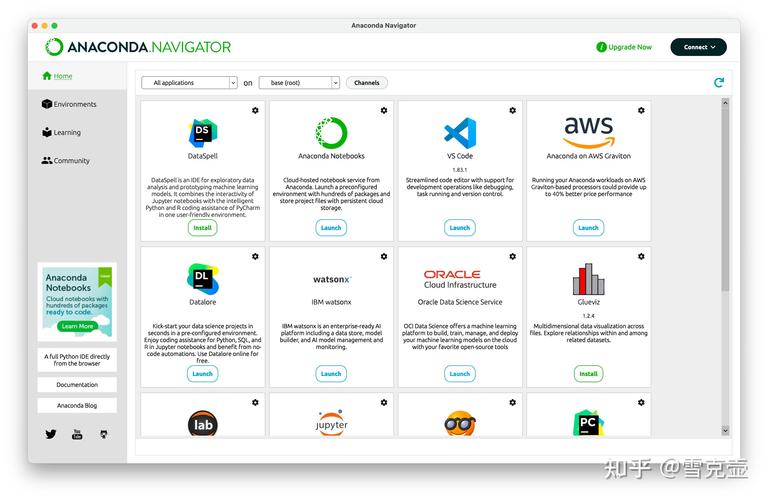This screenshot has width=768, height=500.
Task: Go to the Learning tab
Action: pyautogui.click(x=67, y=132)
